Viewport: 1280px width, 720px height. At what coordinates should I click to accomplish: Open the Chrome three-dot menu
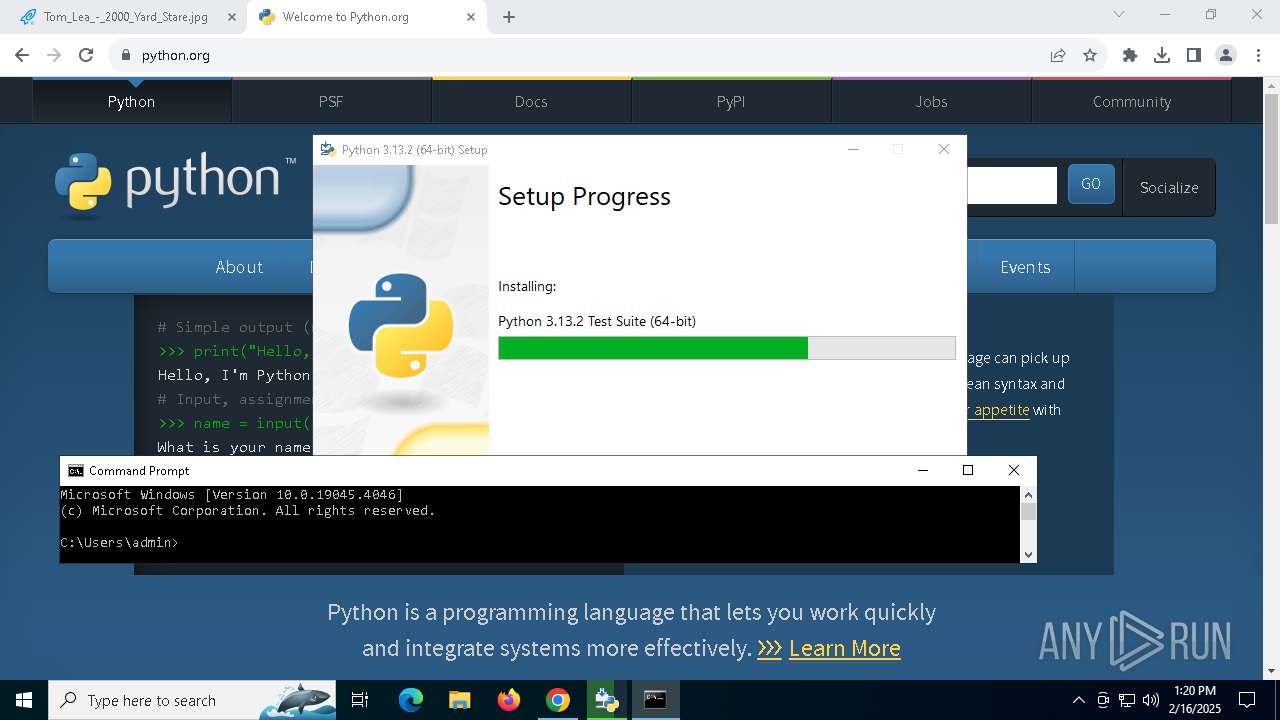click(x=1257, y=55)
